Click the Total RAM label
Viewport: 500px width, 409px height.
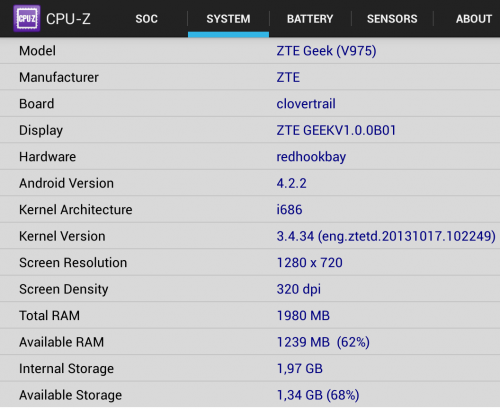49,316
